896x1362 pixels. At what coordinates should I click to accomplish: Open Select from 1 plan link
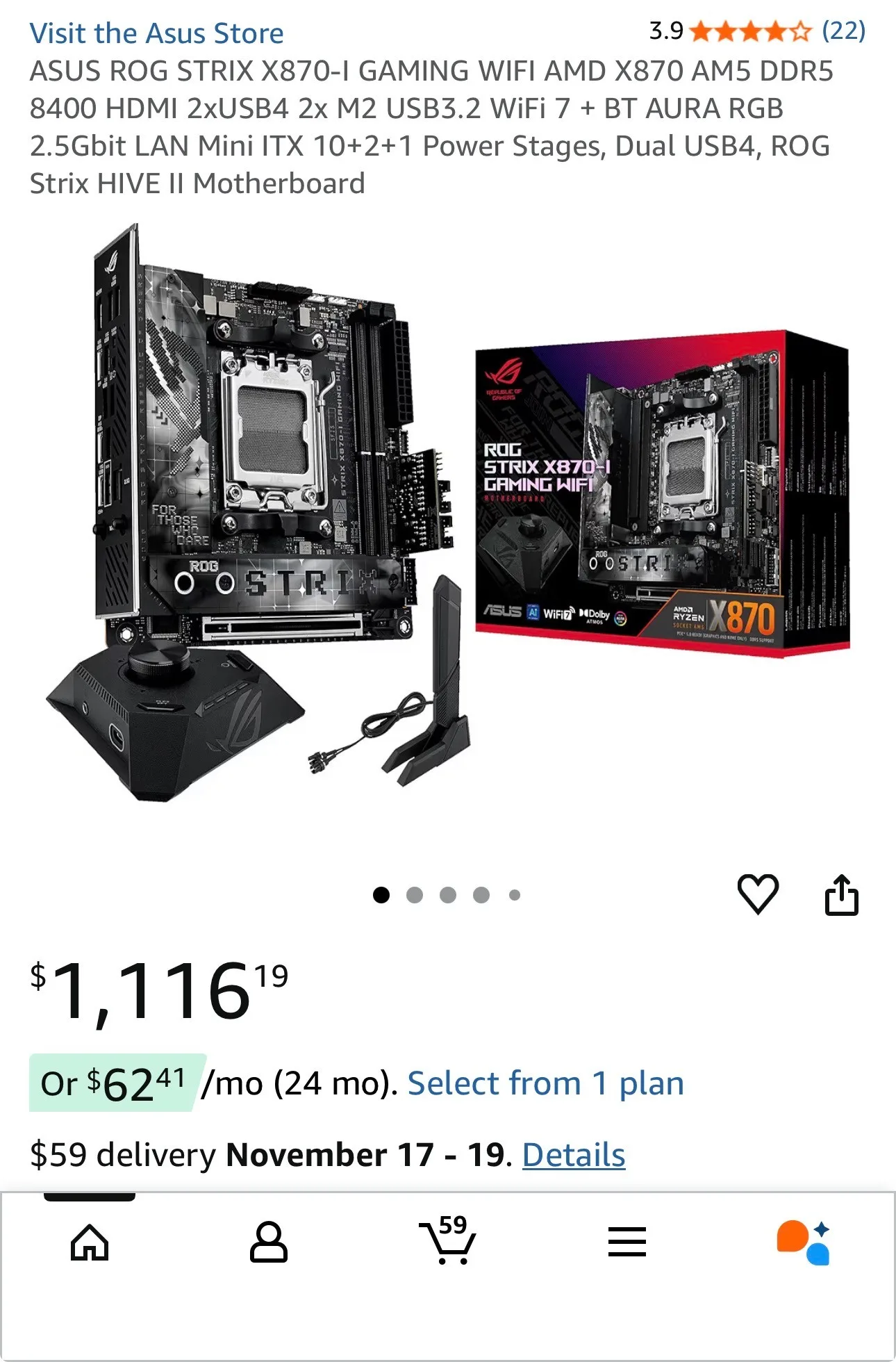tap(546, 1083)
